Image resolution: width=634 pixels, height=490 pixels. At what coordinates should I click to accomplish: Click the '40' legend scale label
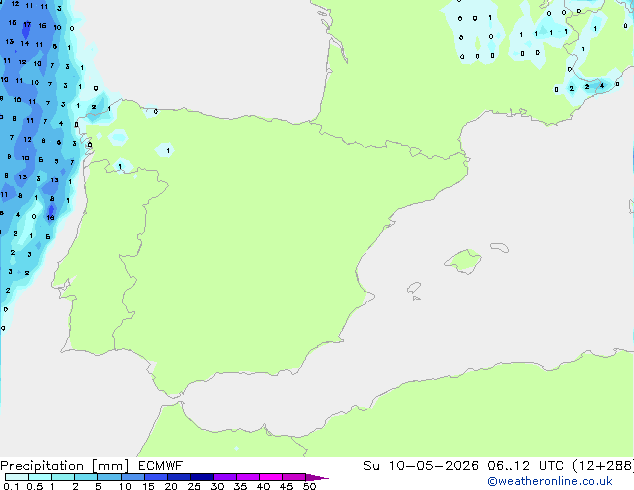pos(263,486)
